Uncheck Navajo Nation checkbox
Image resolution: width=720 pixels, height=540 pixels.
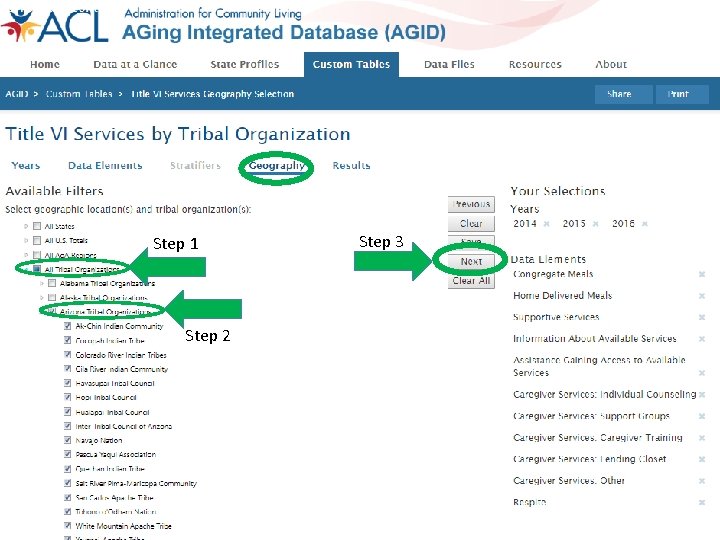(68, 440)
